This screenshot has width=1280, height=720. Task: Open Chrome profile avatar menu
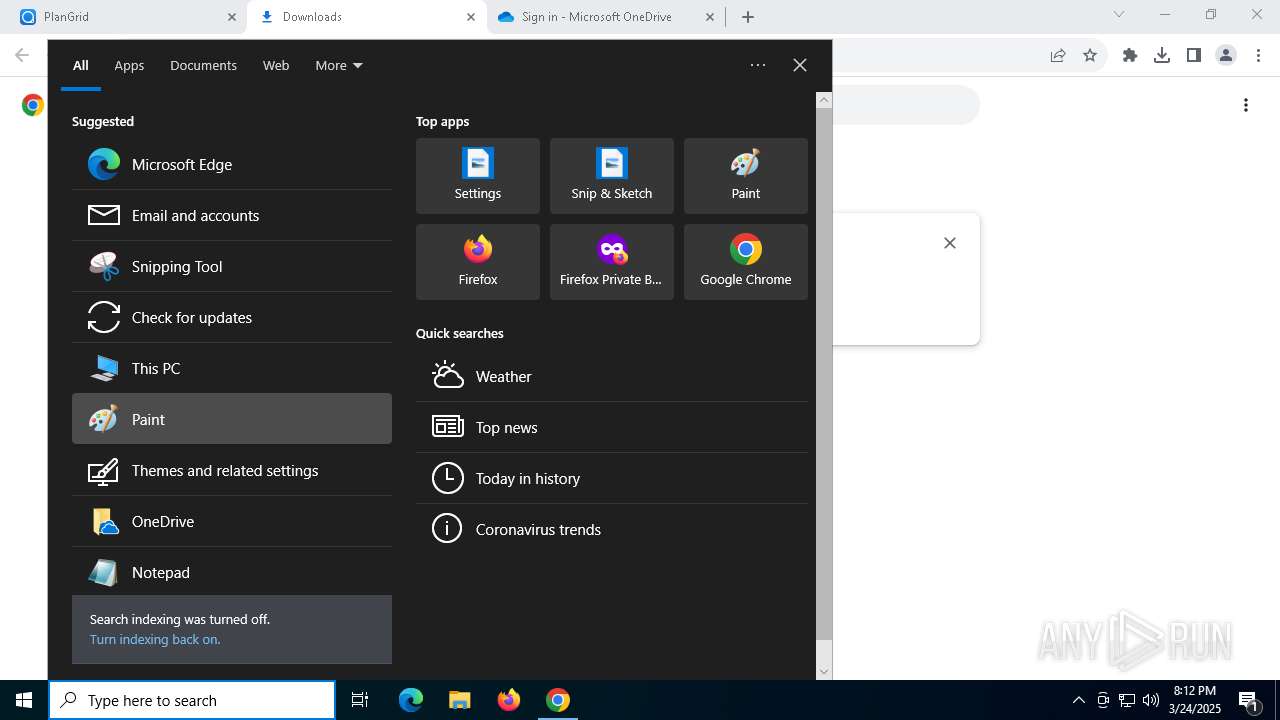tap(1226, 56)
